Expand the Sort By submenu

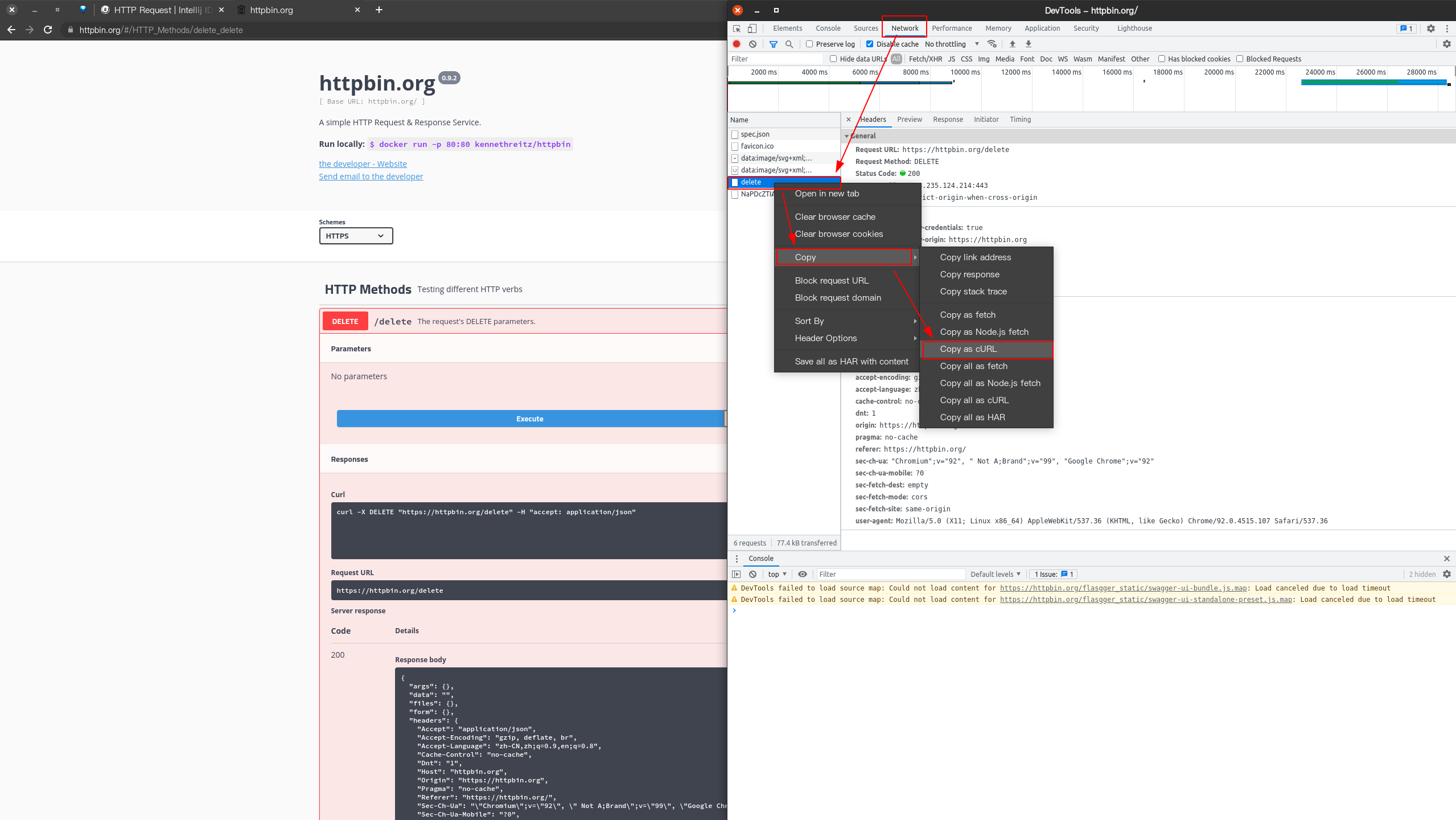(848, 321)
